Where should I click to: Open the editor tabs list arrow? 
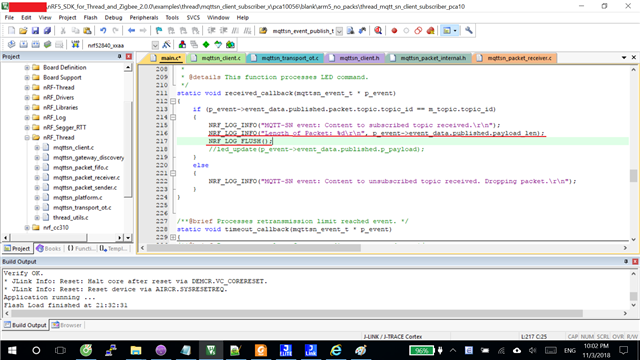coord(624,58)
